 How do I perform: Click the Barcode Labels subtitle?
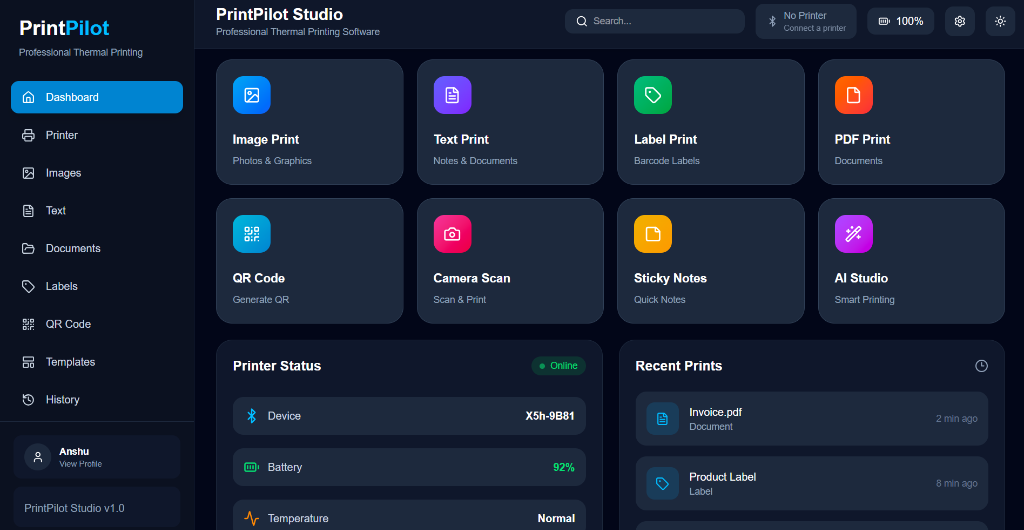click(x=666, y=161)
